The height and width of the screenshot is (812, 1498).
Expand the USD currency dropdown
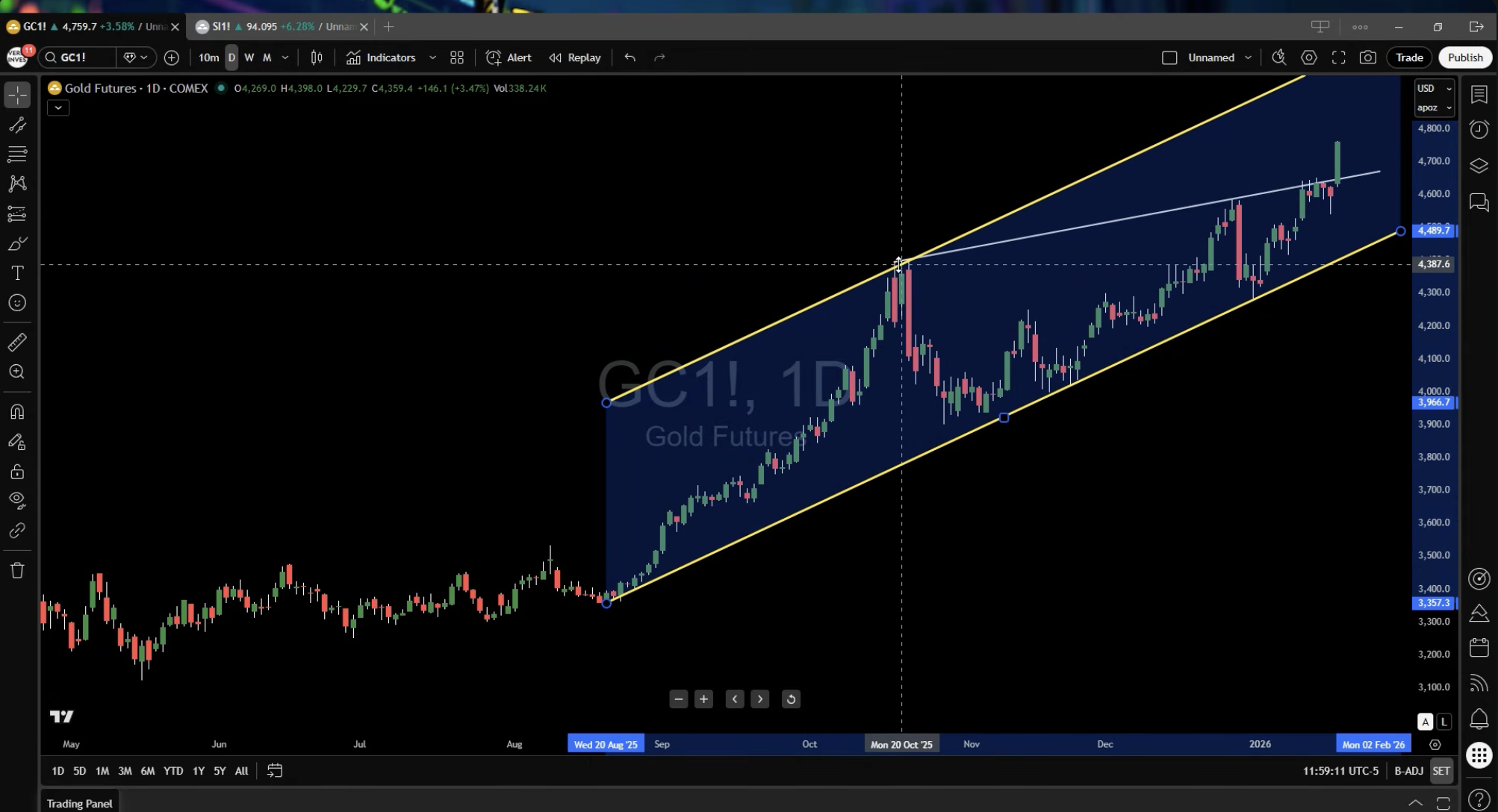1434,88
